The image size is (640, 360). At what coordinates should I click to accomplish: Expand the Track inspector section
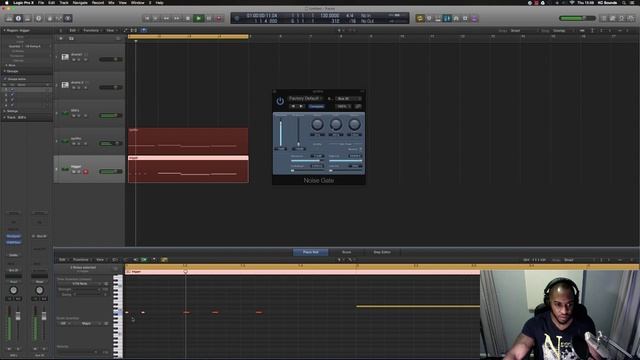[x=4, y=117]
